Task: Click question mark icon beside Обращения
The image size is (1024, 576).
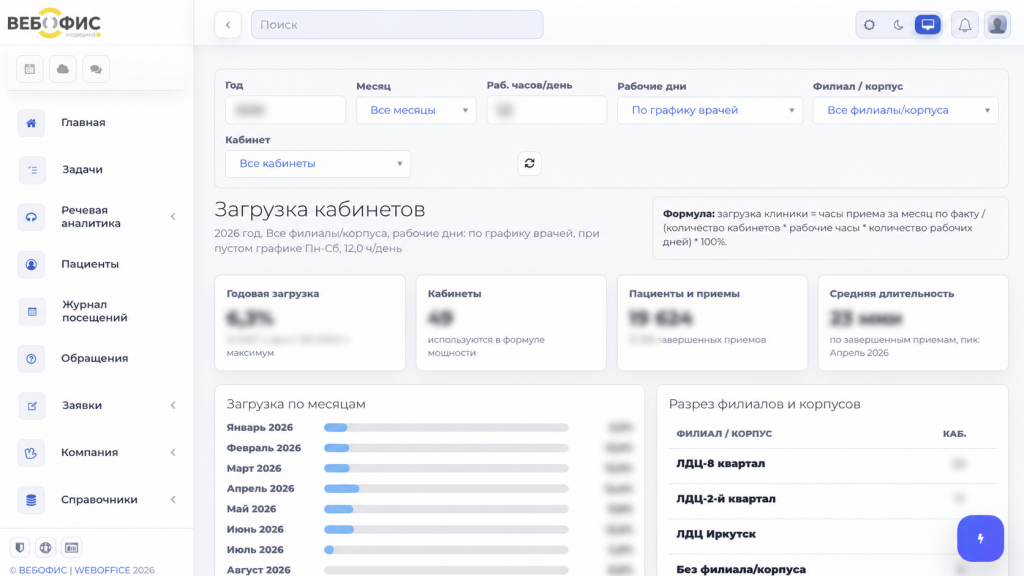Action: 31,359
